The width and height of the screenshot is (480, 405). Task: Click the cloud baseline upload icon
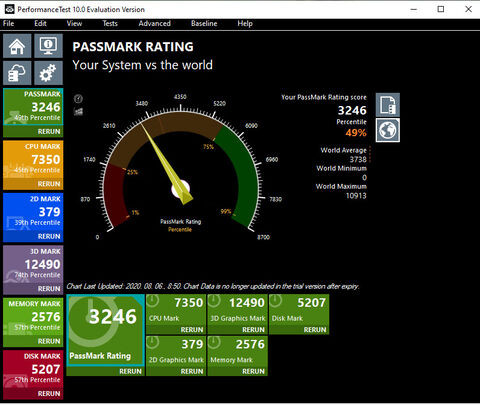pyautogui.click(x=17, y=73)
